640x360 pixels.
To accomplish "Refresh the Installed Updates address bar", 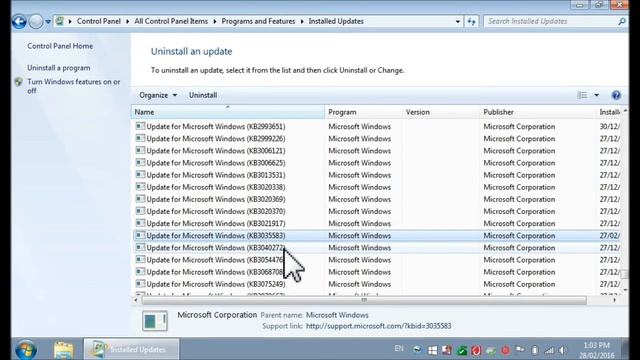I will coord(471,21).
